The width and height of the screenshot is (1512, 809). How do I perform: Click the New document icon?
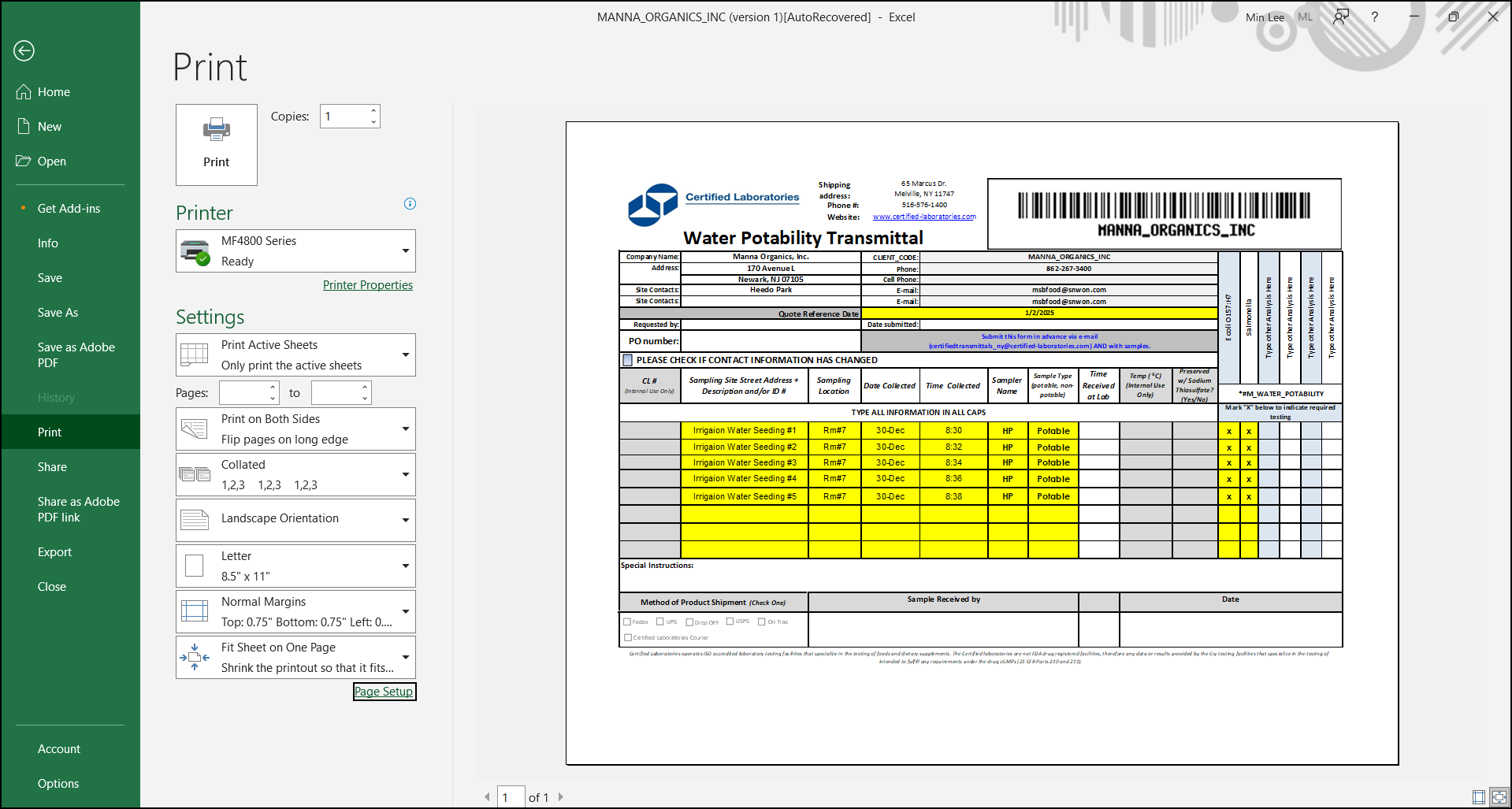point(24,127)
